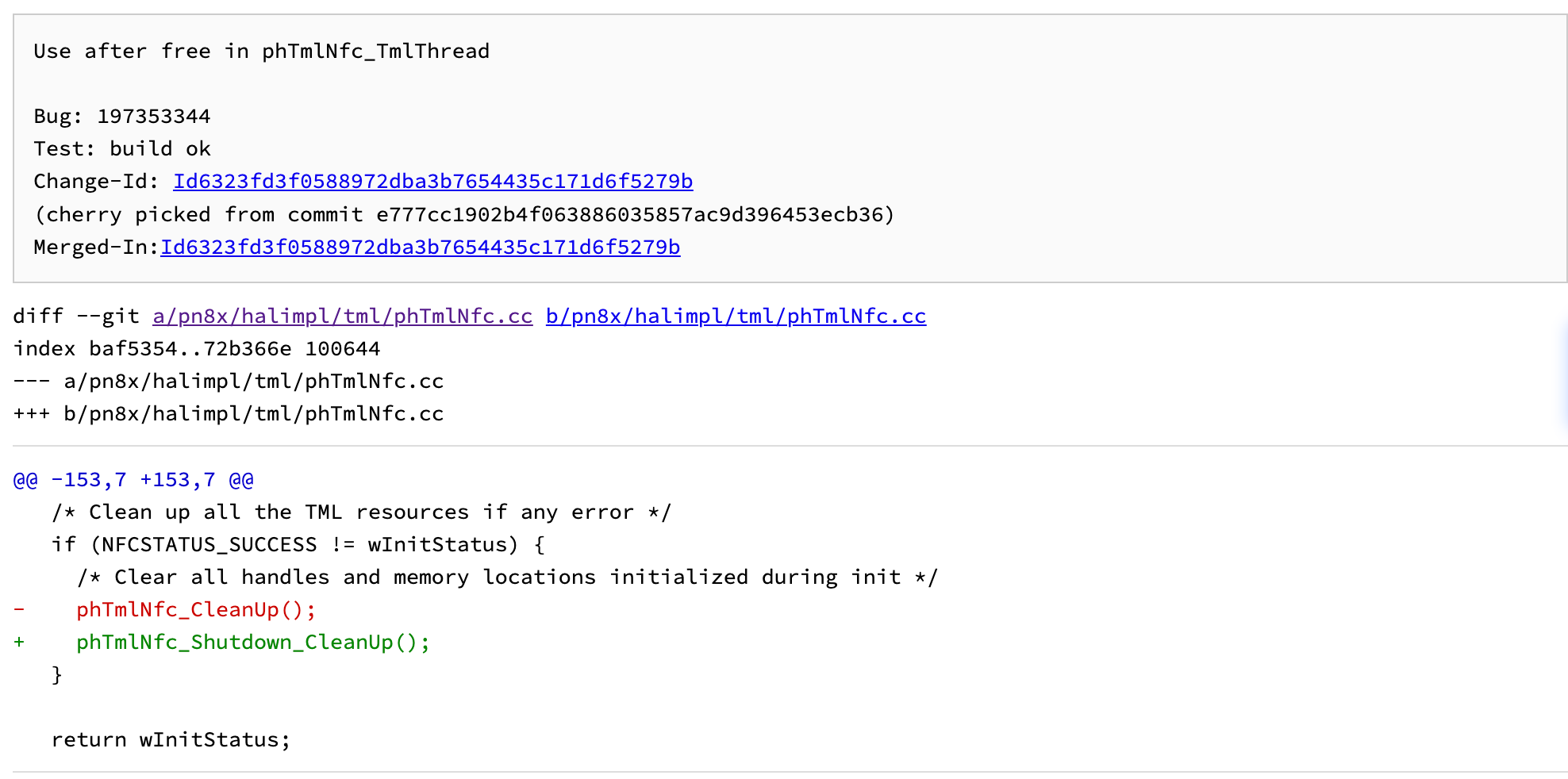Click the removed phTmlNfc_CleanUp() line
Image resolution: width=1568 pixels, height=779 pixels.
coord(165,610)
